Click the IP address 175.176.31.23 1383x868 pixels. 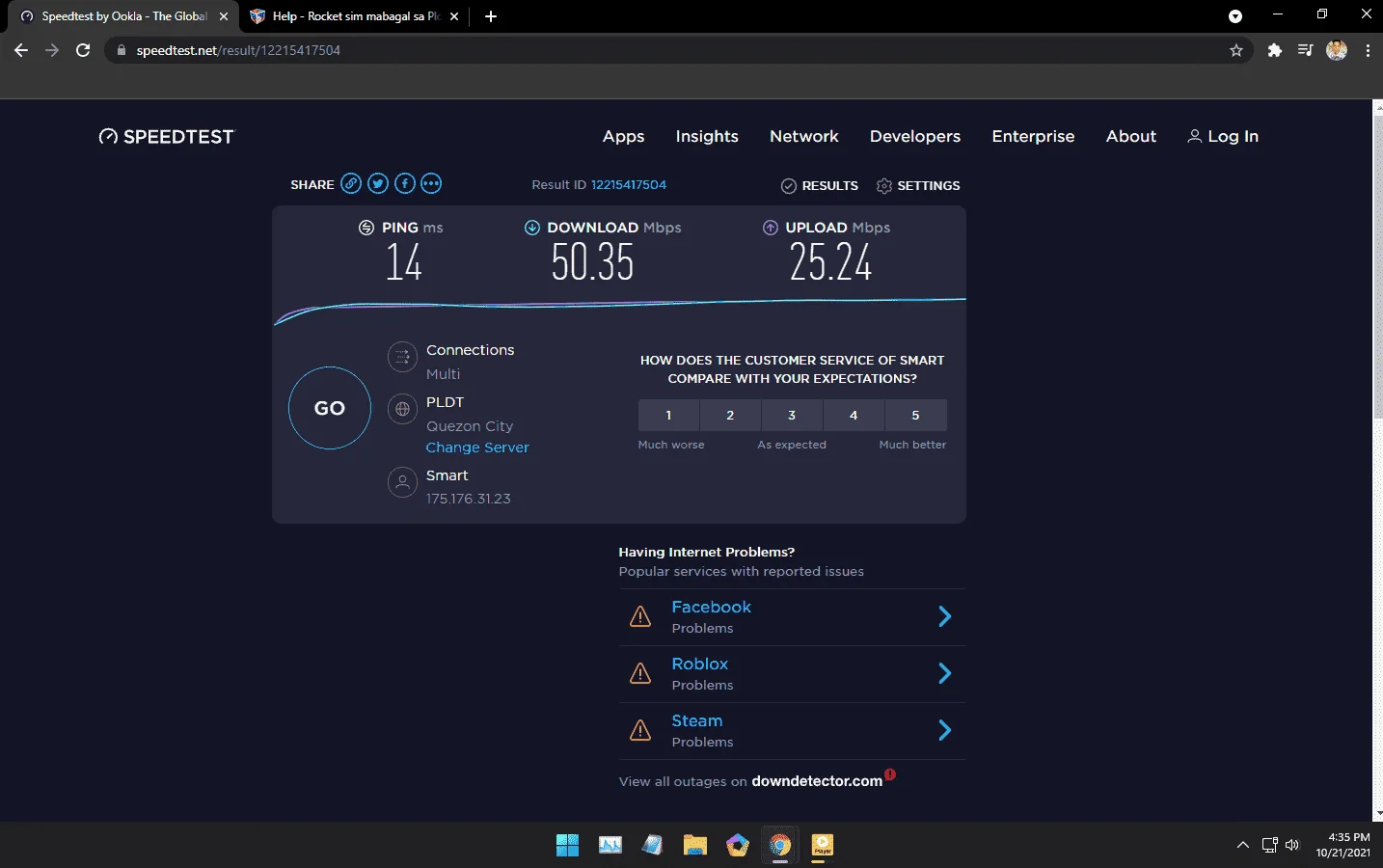[469, 499]
